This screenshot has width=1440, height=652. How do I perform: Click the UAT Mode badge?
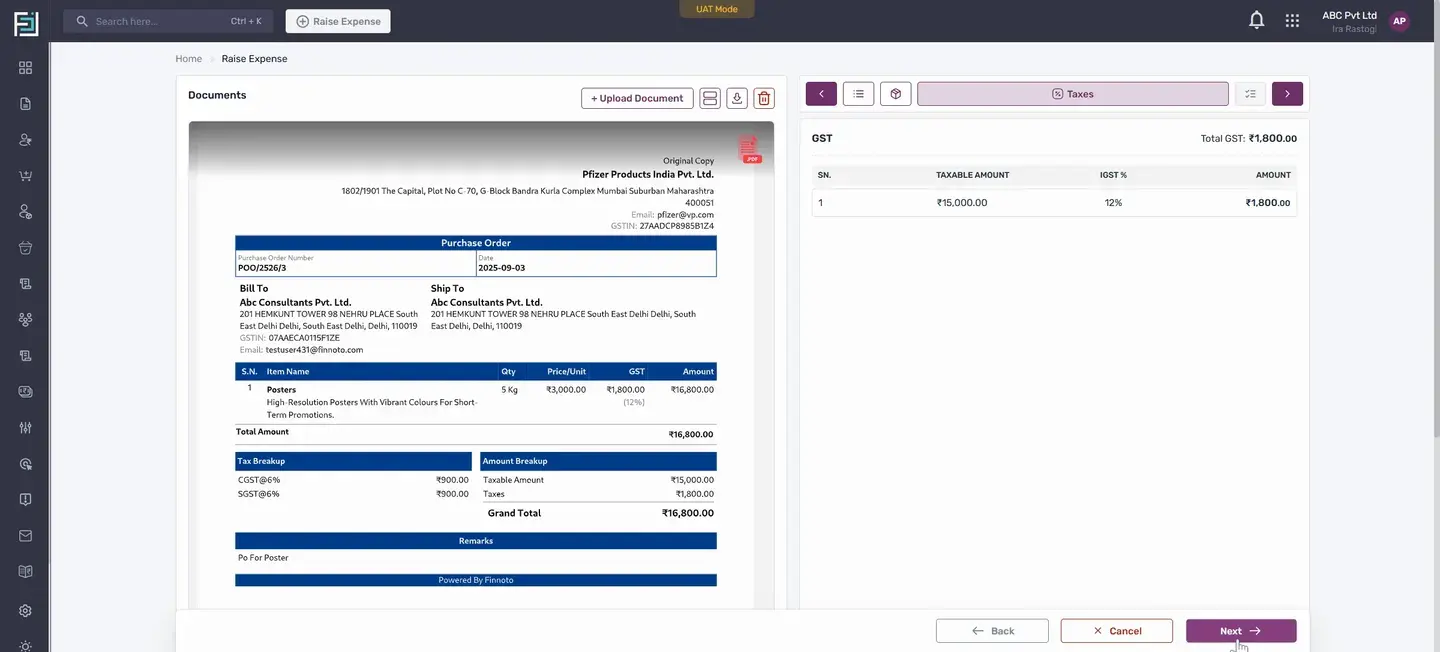point(717,9)
